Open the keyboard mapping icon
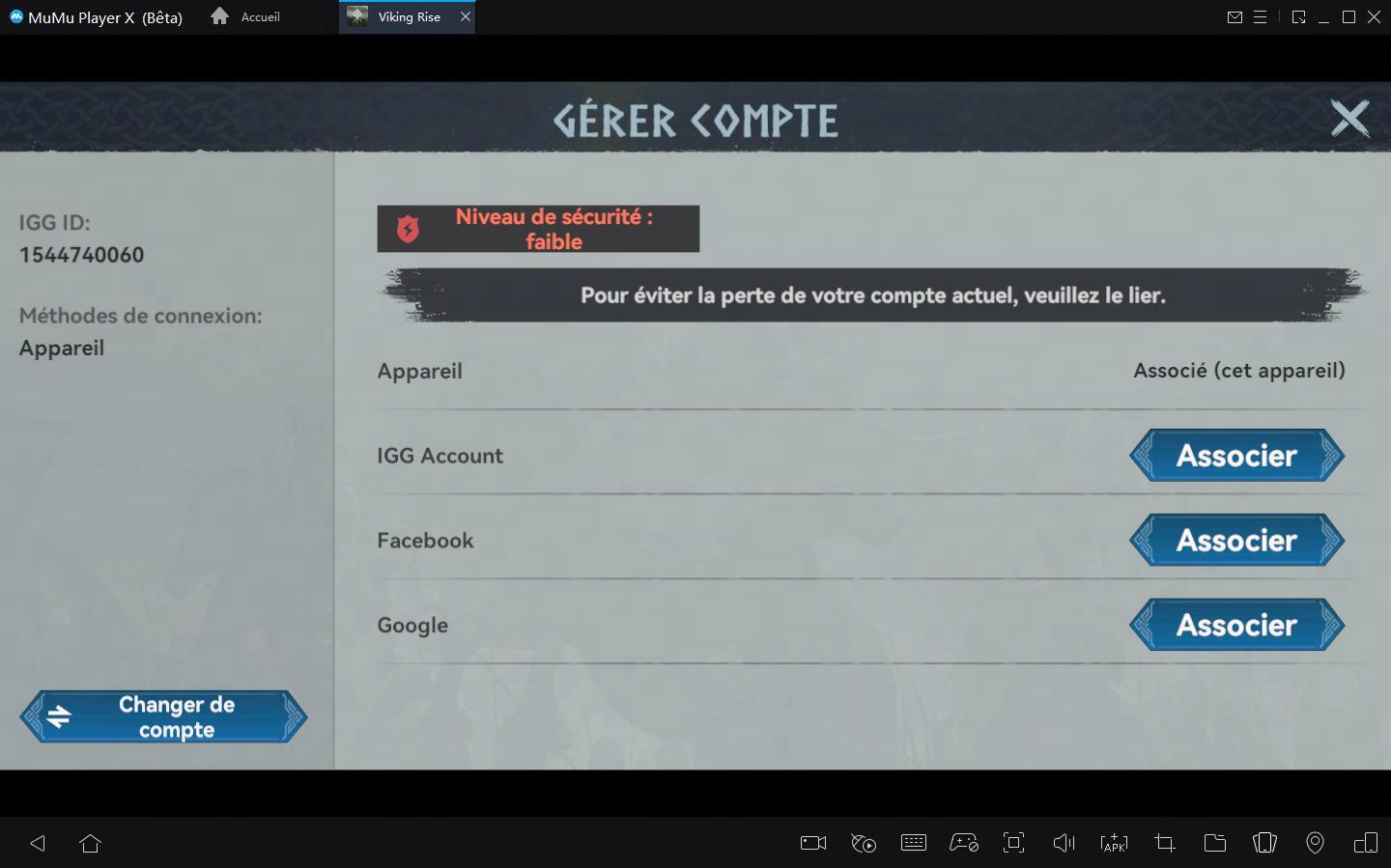The image size is (1391, 868). [914, 843]
